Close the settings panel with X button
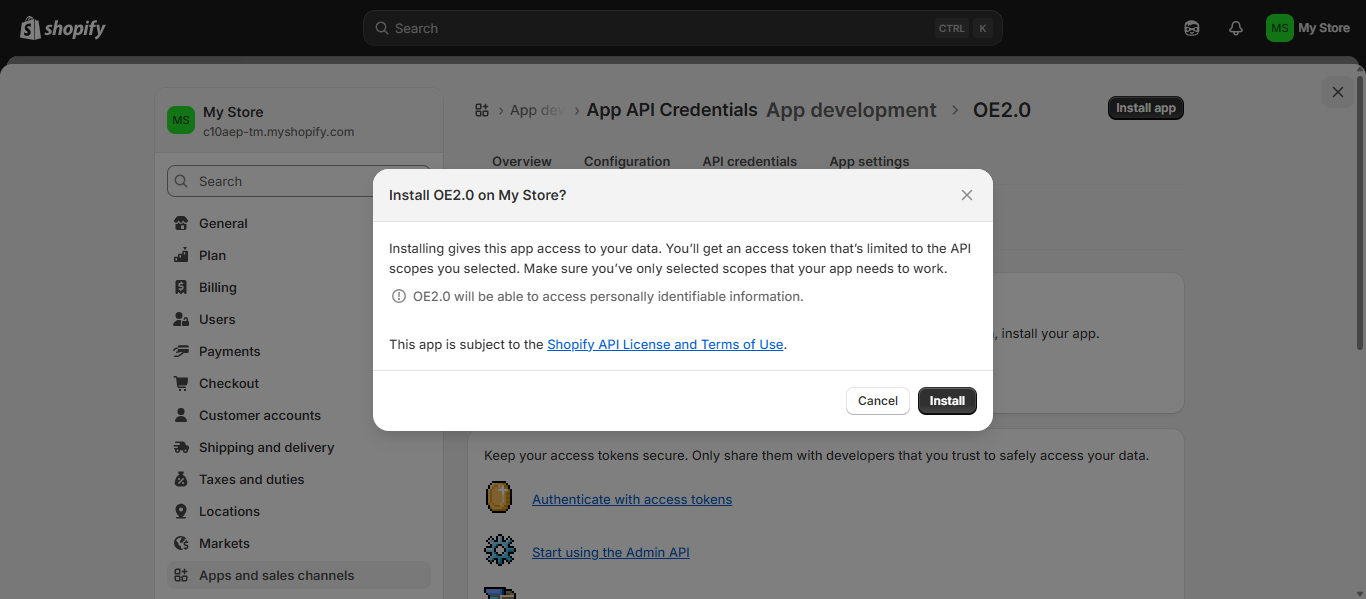The width and height of the screenshot is (1366, 599). point(1337,92)
